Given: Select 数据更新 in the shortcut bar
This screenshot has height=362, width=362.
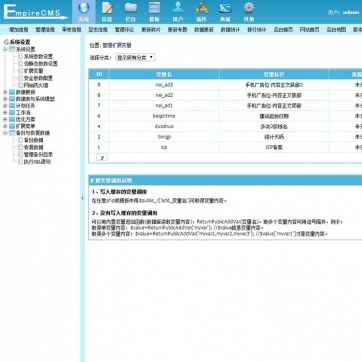Looking at the screenshot, I should click(x=204, y=30).
